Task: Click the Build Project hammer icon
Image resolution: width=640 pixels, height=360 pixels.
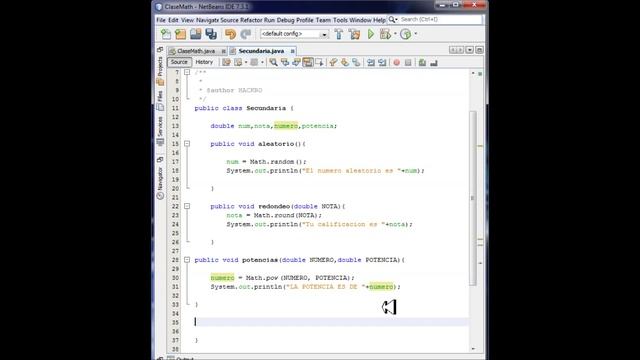Action: (x=339, y=34)
